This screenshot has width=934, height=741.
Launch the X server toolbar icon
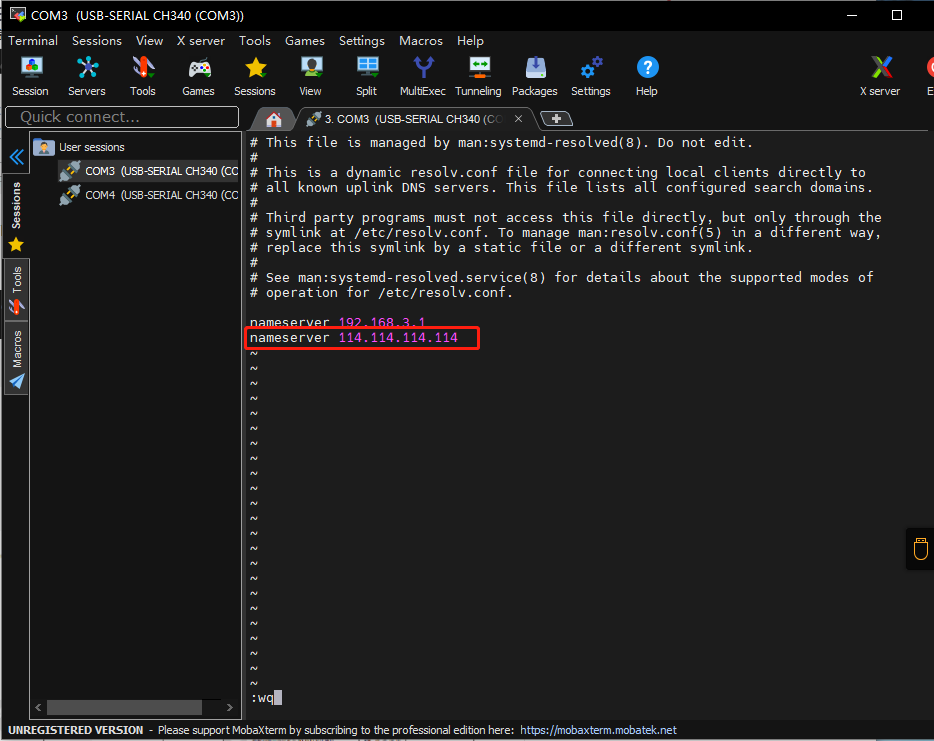tap(880, 76)
